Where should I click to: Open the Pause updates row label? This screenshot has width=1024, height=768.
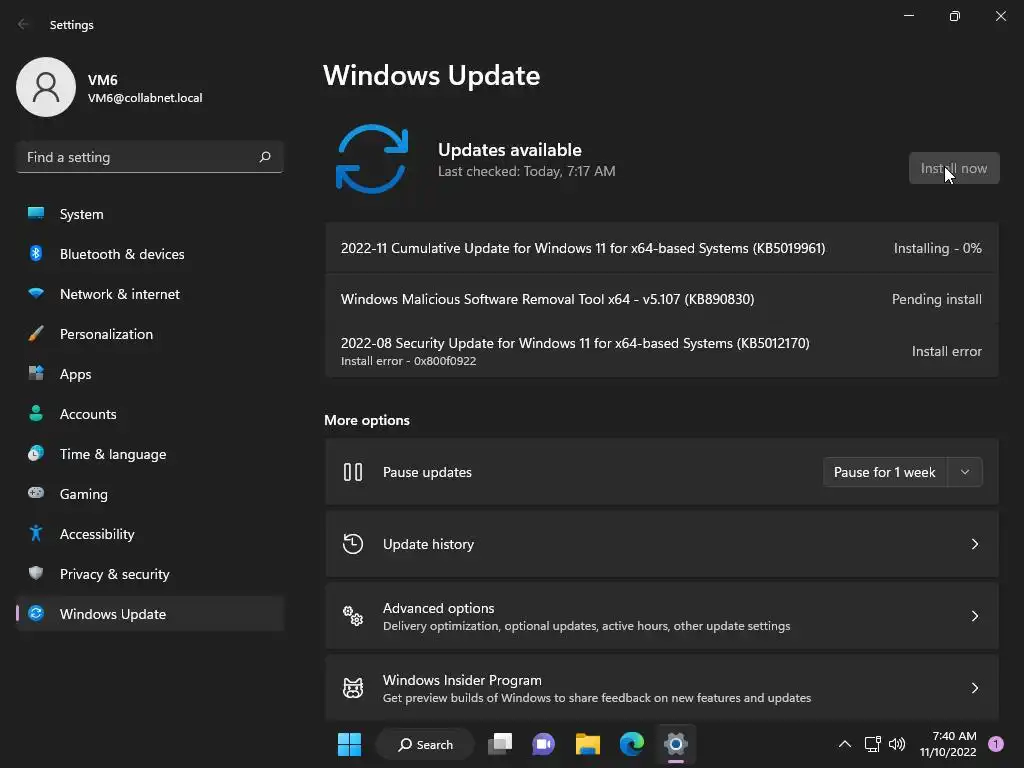point(427,472)
